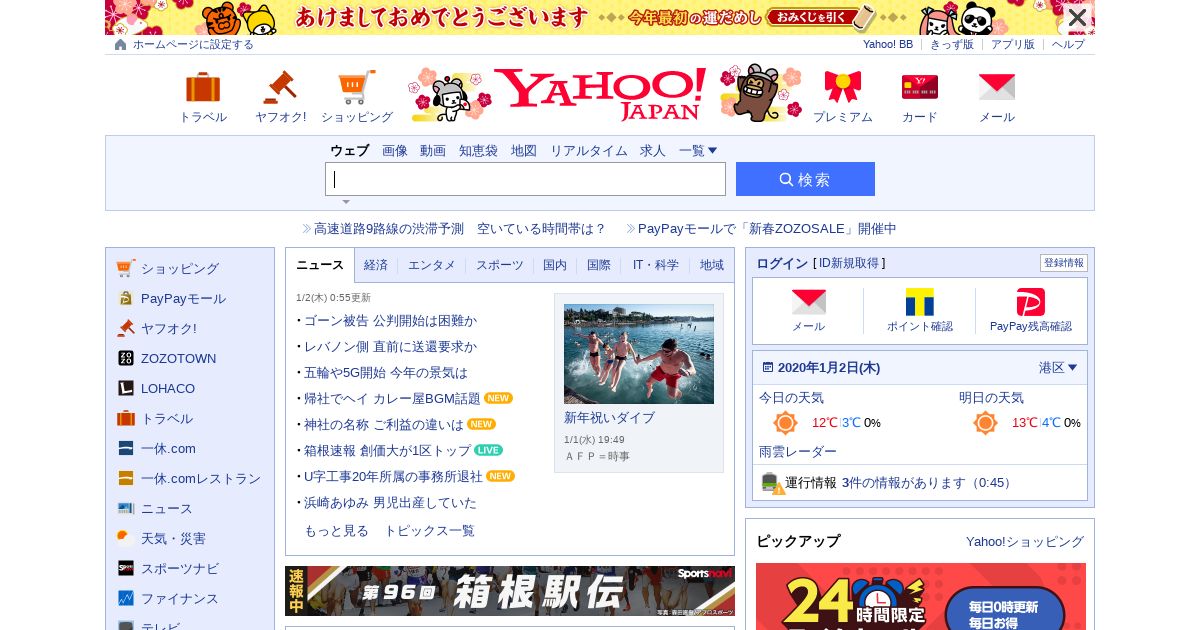
Task: Open ショッピング in the left sidebar
Action: (x=180, y=268)
